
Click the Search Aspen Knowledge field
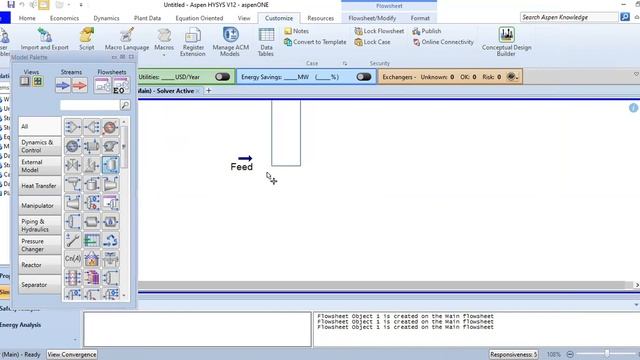click(x=569, y=17)
